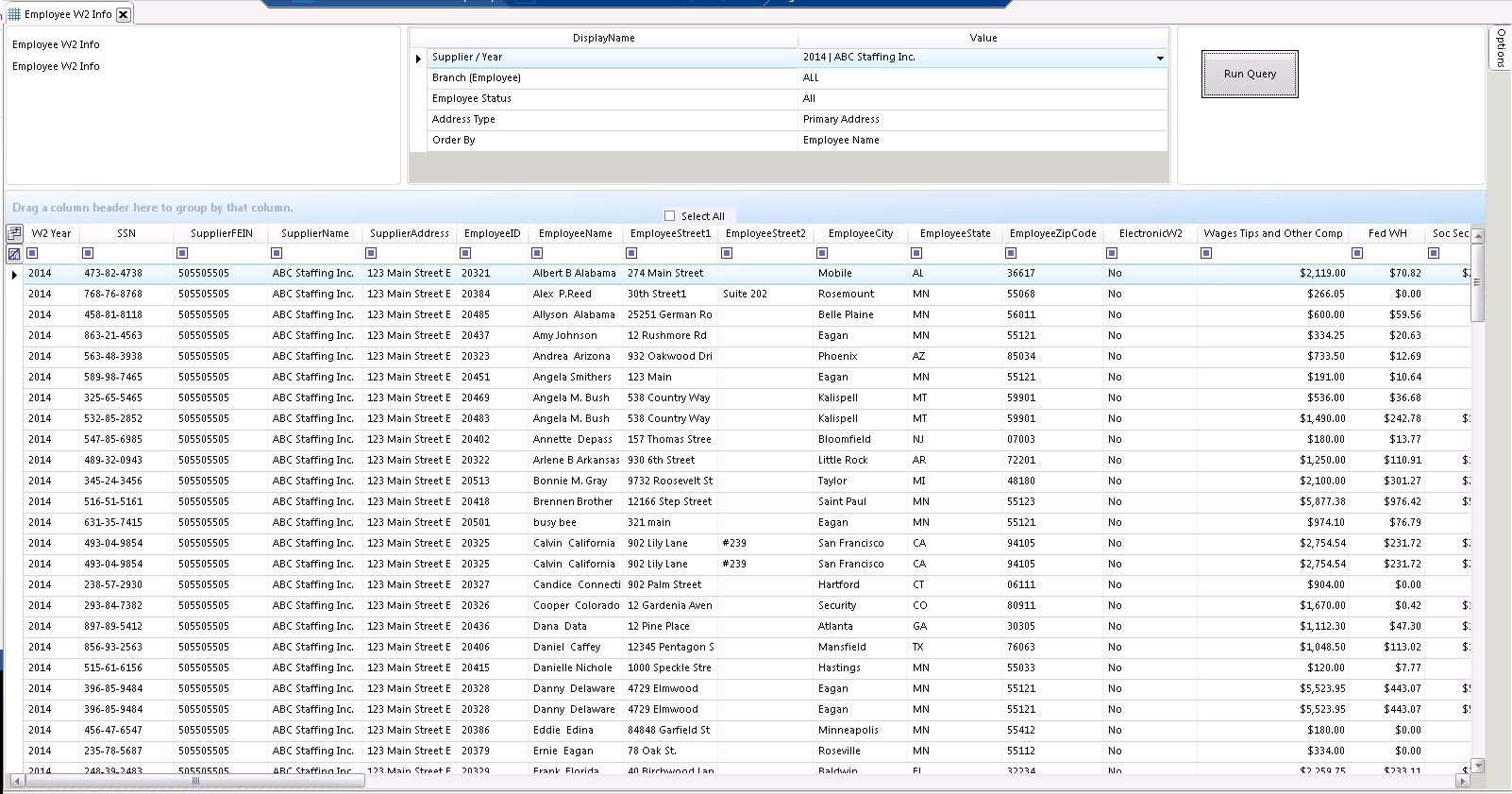This screenshot has width=1512, height=794.
Task: Click the horizontal scroll right arrow
Action: point(1463,781)
